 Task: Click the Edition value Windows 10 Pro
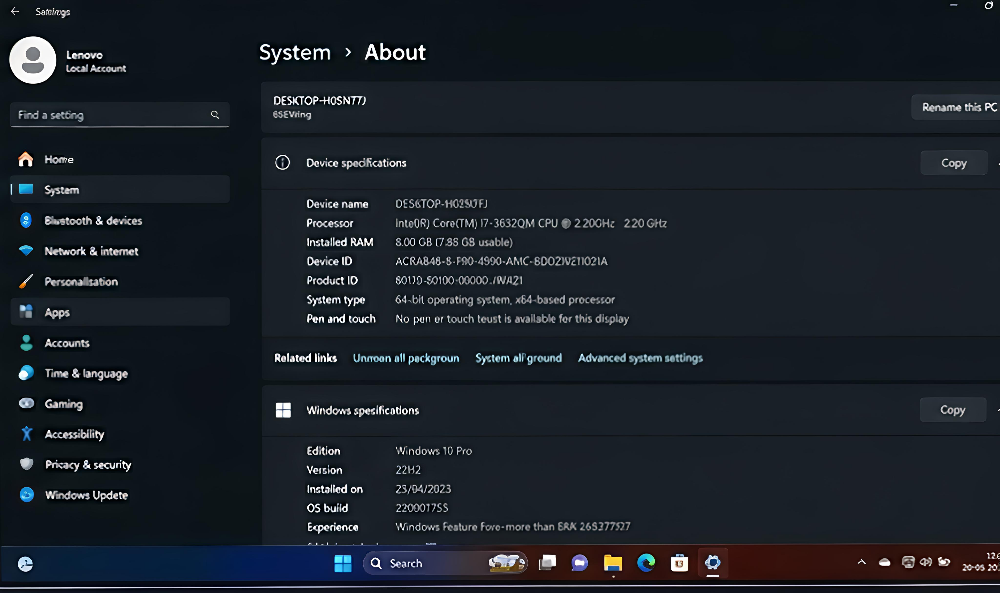[x=434, y=451]
